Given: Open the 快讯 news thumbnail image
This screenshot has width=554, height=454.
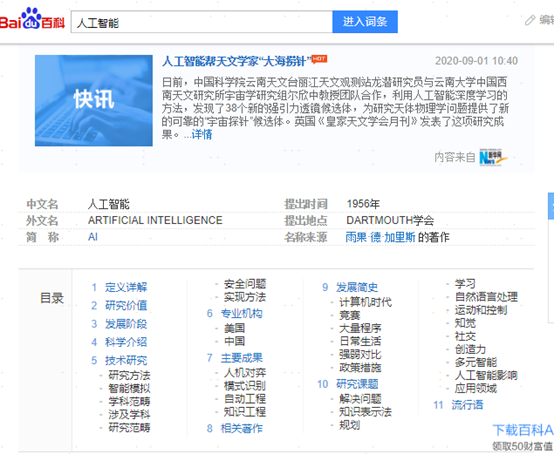Looking at the screenshot, I should coord(94,100).
